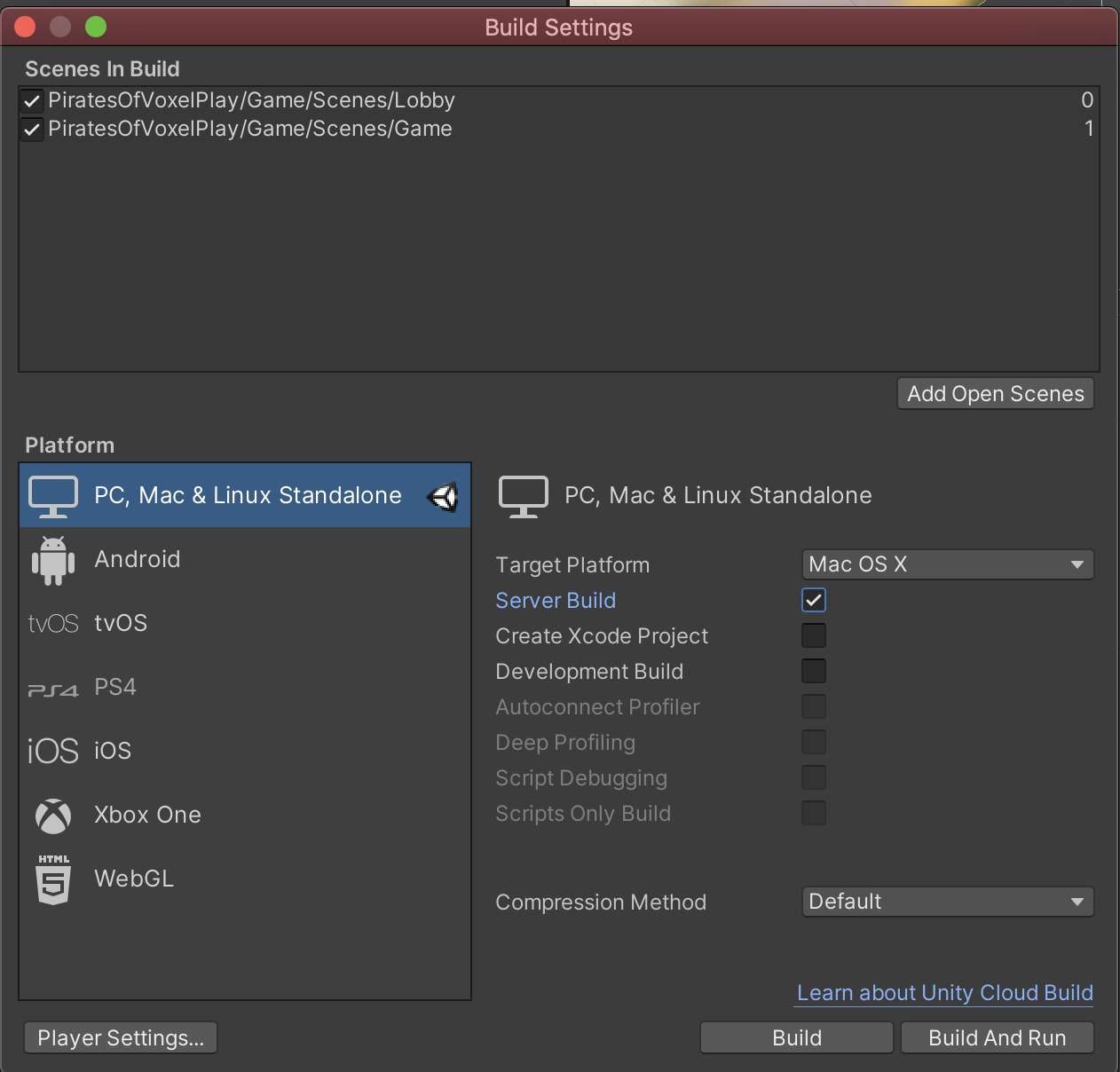Enable Development Build checkbox

pos(814,671)
